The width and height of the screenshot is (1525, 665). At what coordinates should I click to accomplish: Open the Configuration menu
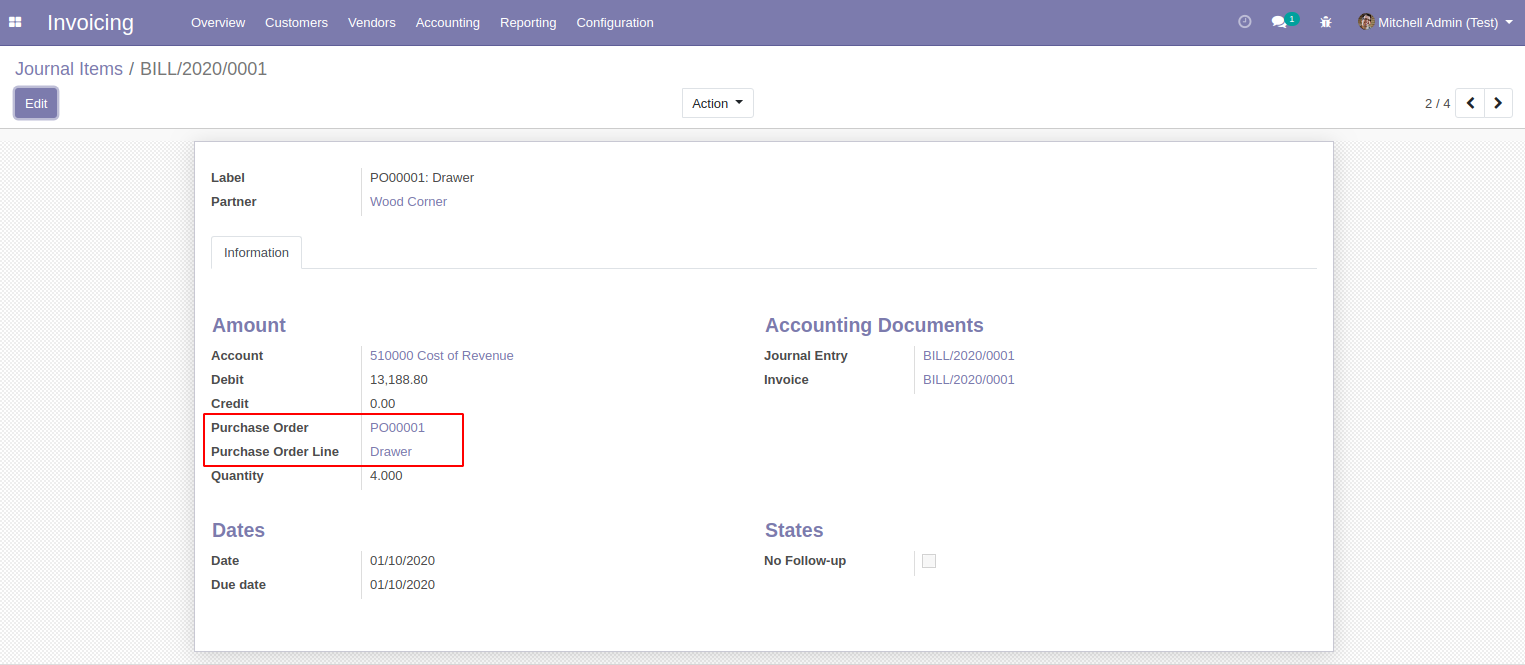tap(614, 22)
